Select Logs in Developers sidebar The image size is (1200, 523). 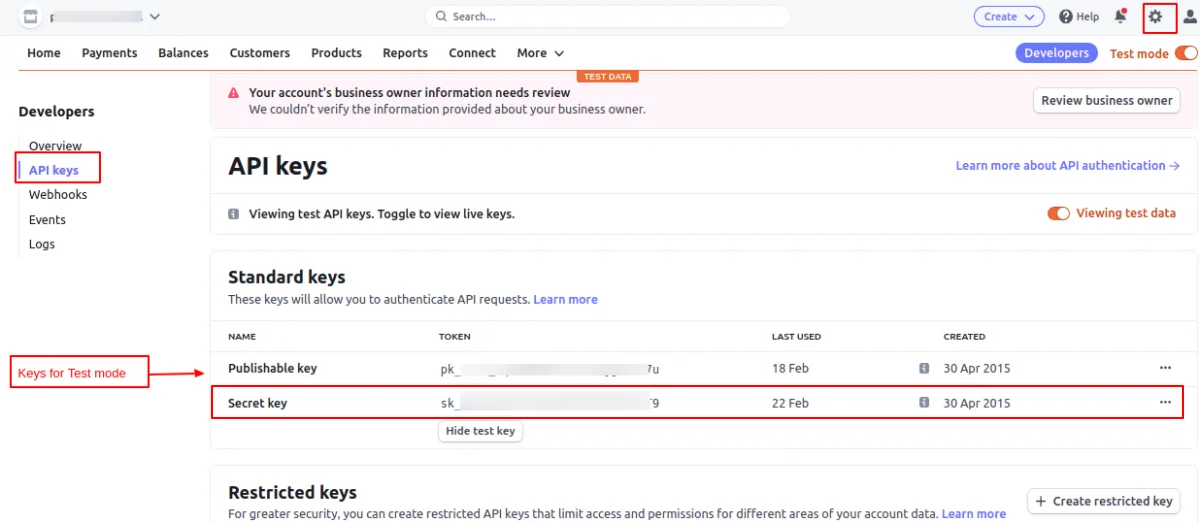[42, 244]
